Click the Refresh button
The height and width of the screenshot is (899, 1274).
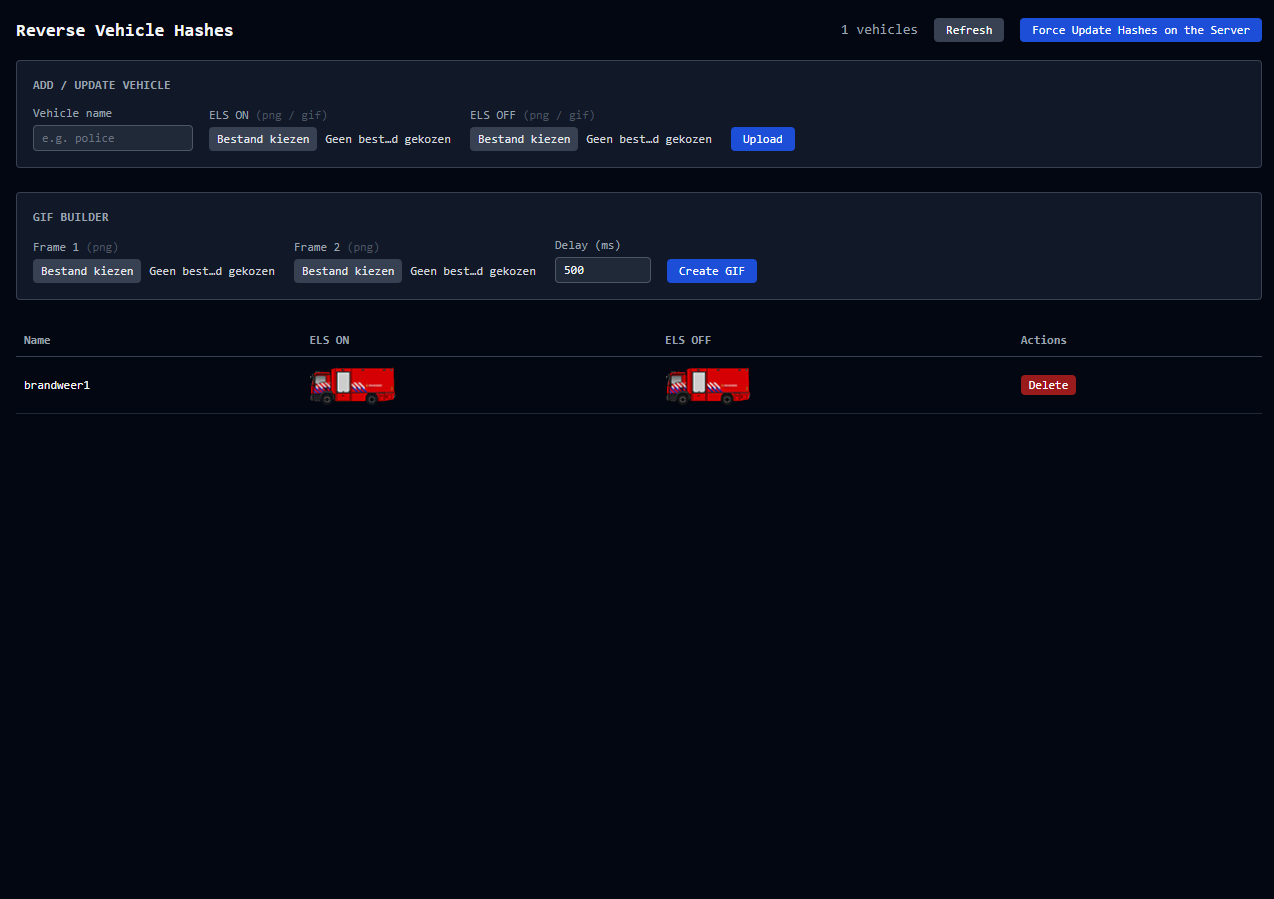tap(968, 30)
